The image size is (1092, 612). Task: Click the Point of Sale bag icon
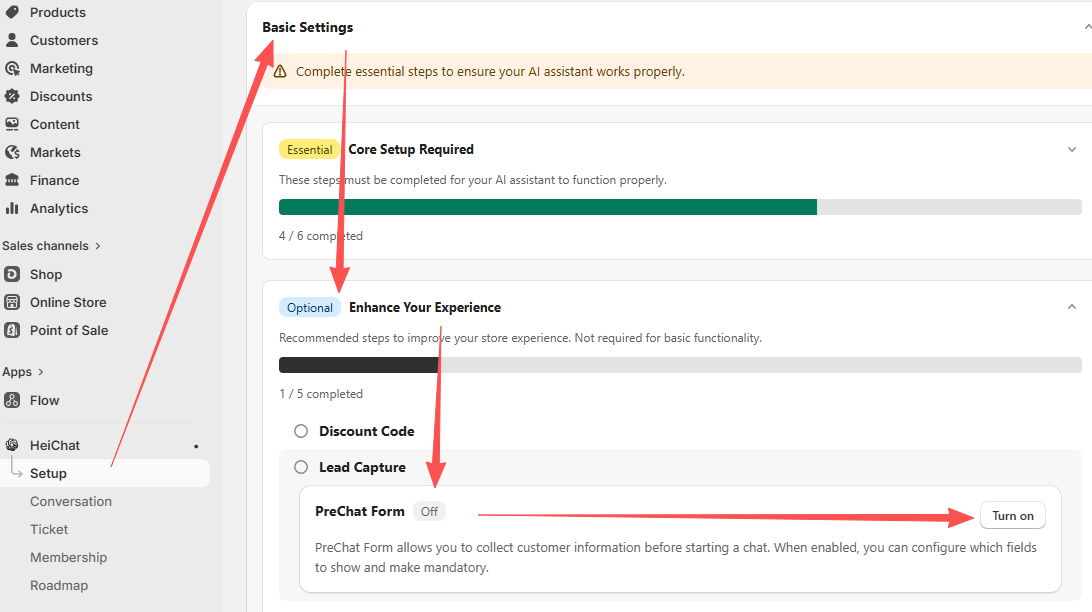12,330
